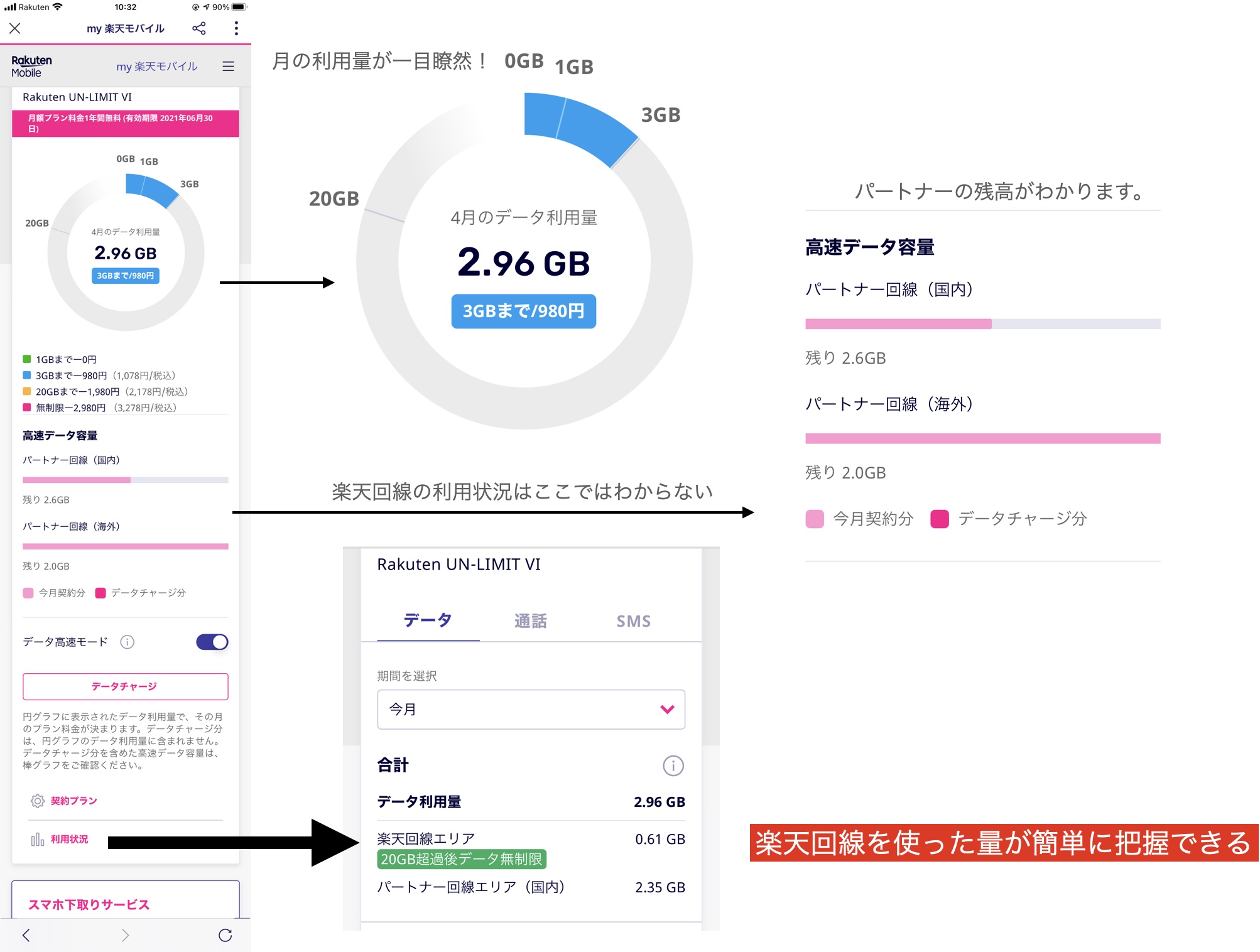
Task: Click the 20GB超過後データ無制限 green badge
Action: (462, 859)
